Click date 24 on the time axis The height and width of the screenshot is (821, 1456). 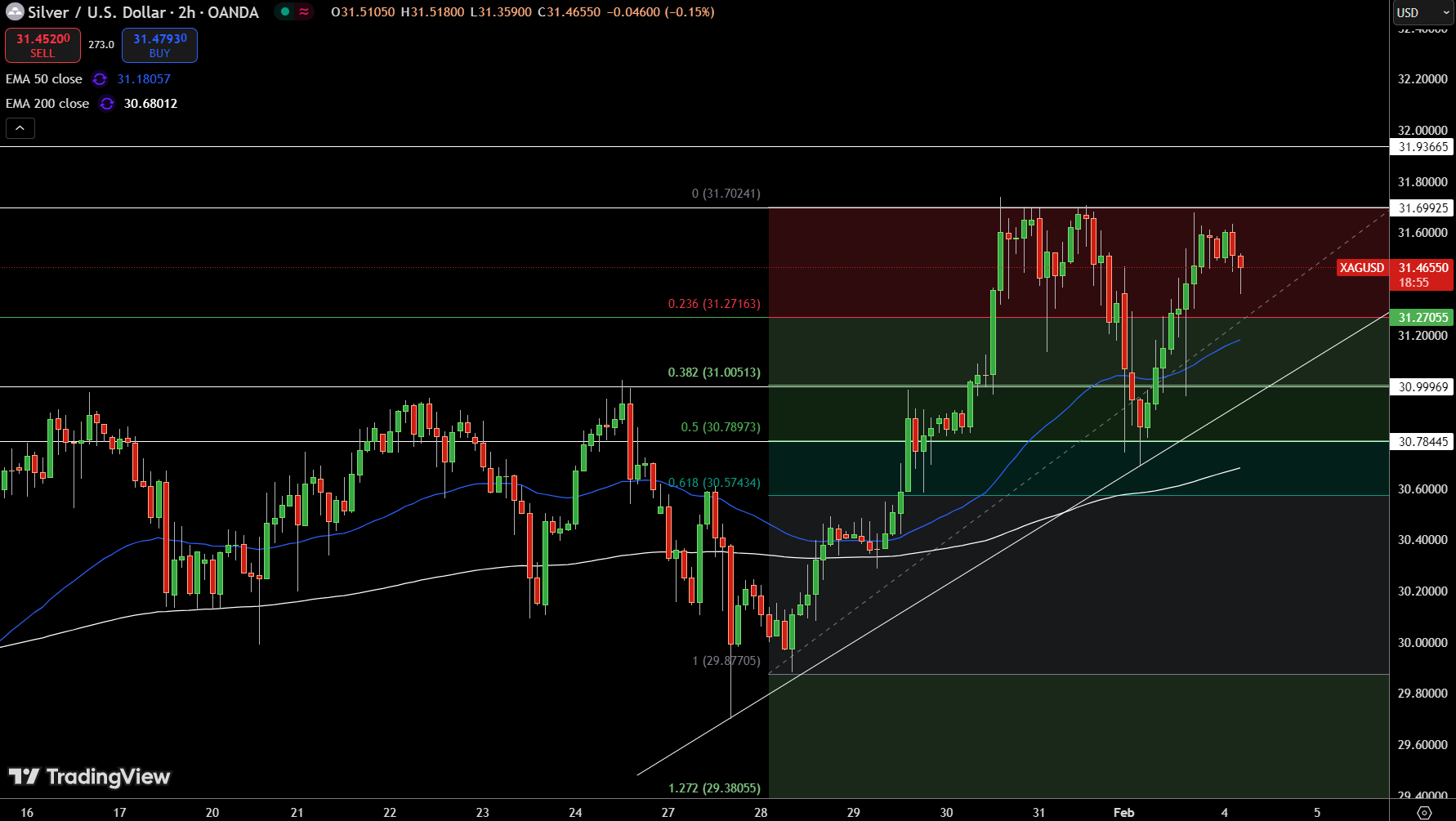[575, 812]
